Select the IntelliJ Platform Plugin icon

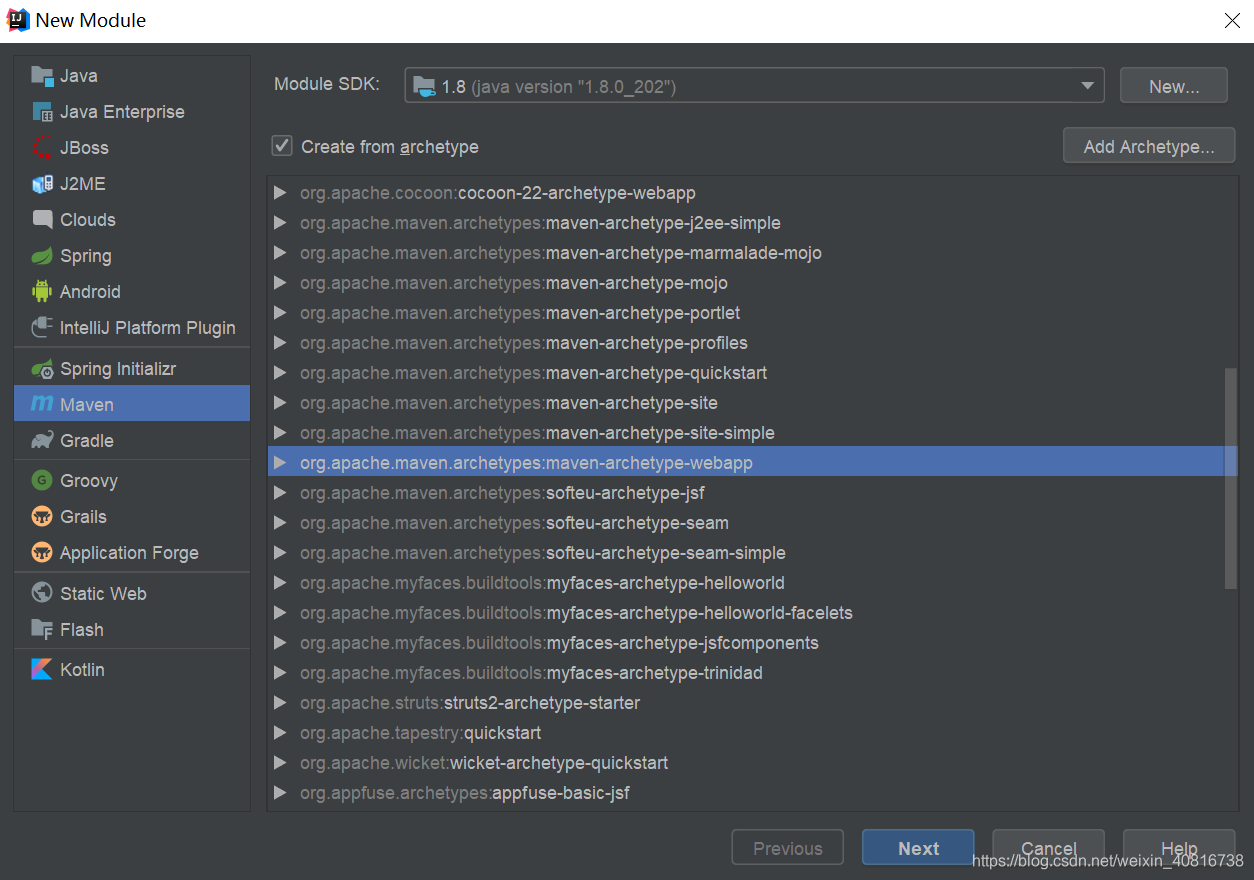click(42, 328)
